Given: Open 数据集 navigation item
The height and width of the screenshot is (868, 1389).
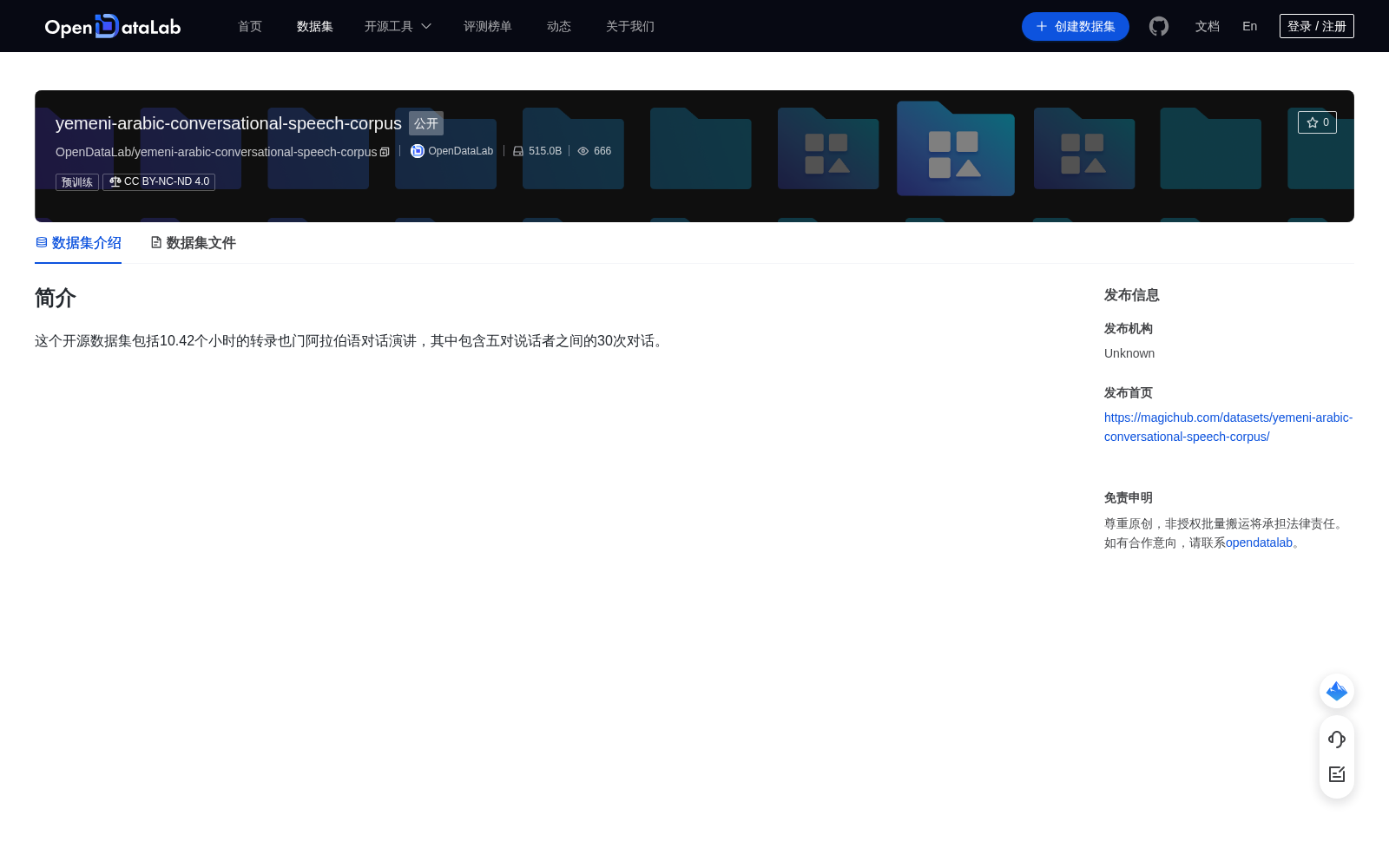Looking at the screenshot, I should coord(315,26).
